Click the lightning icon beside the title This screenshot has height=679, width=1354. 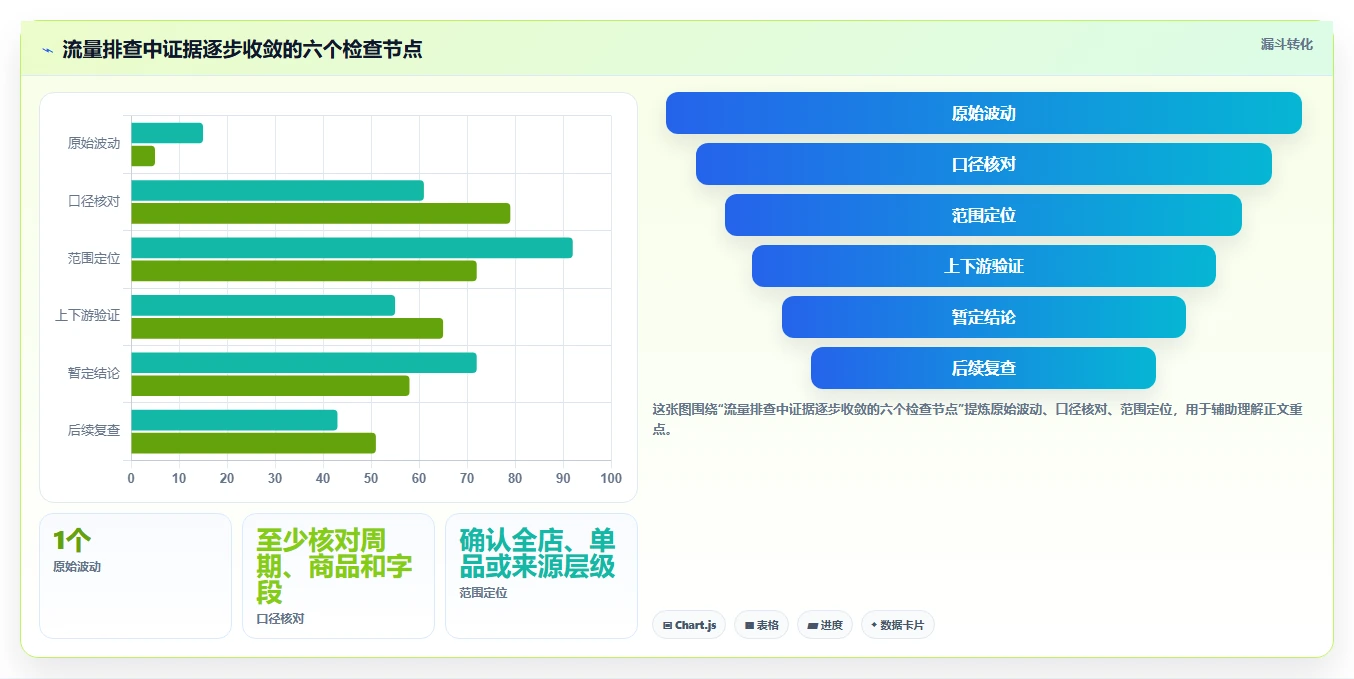point(47,50)
